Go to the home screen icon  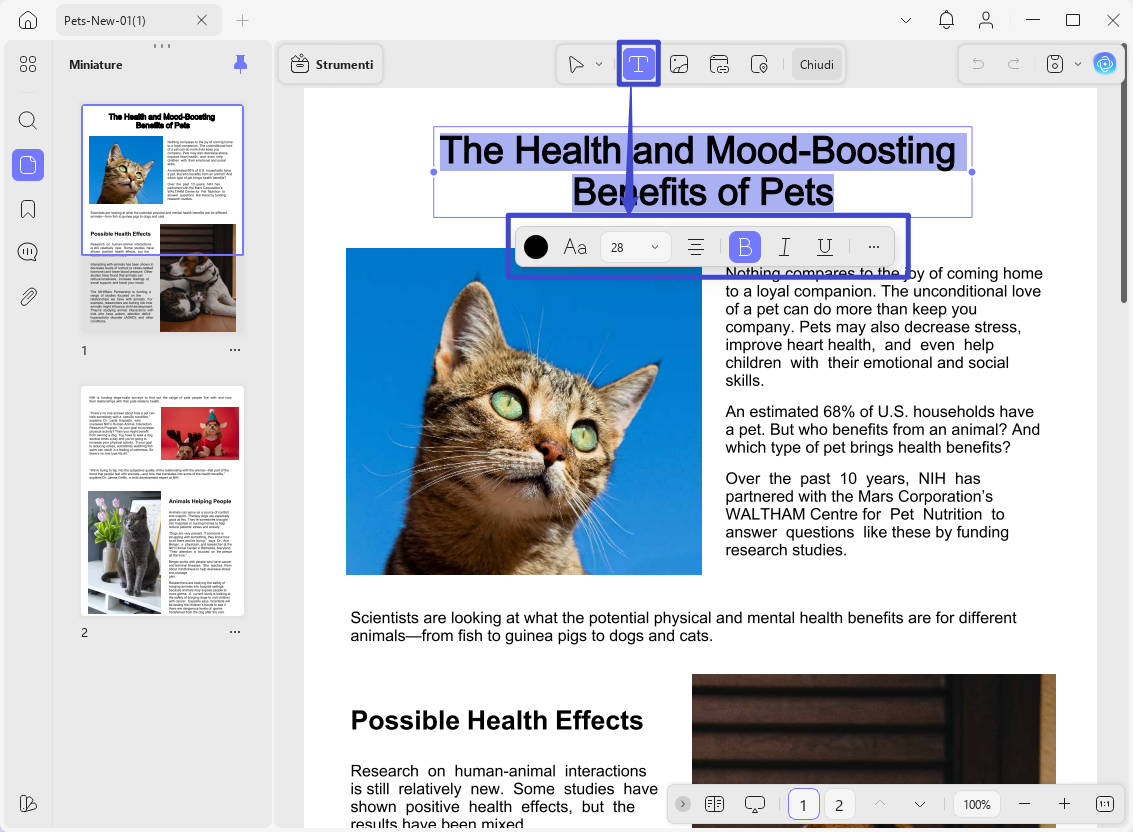click(27, 20)
